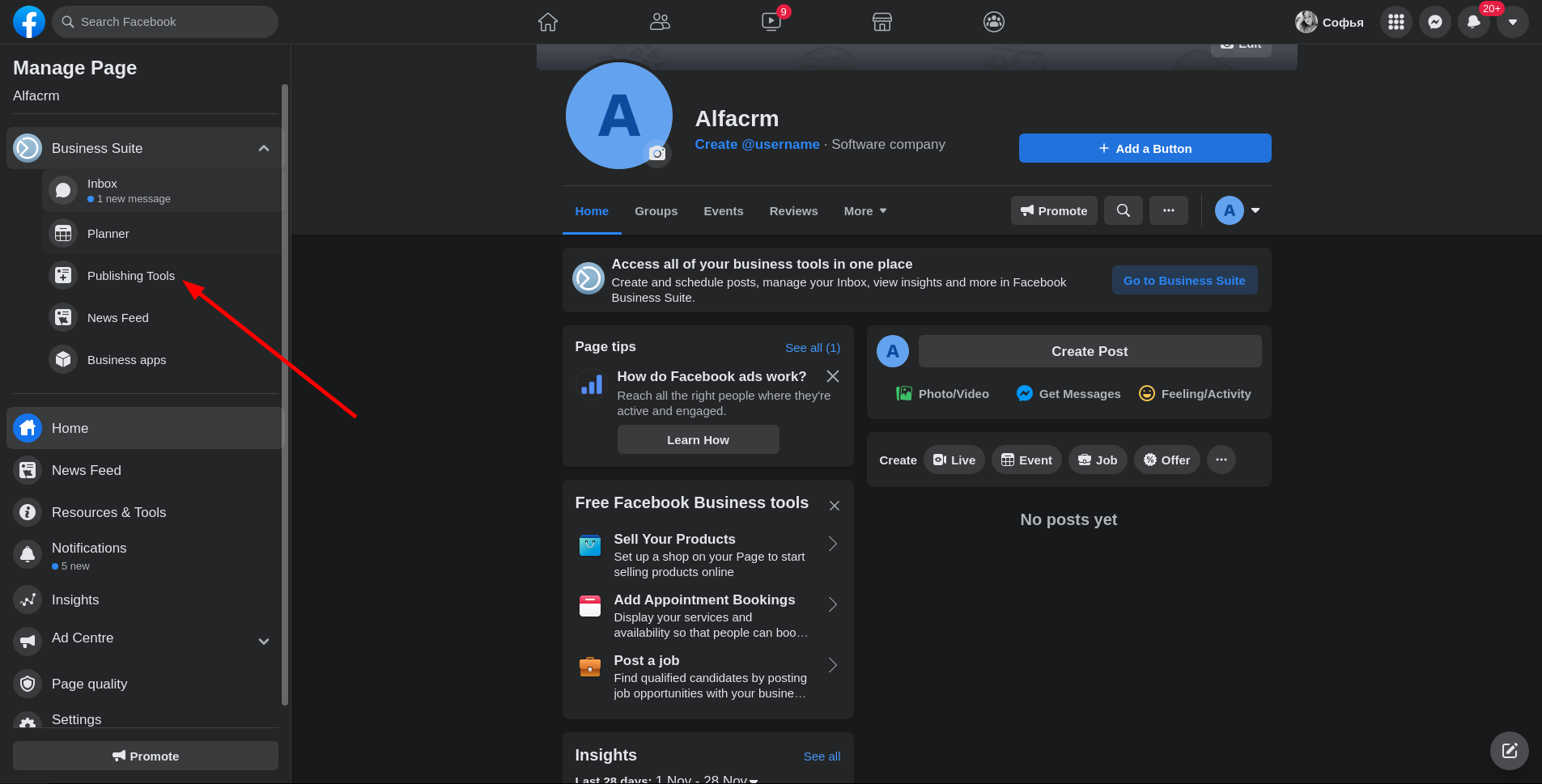Open Add Appointment Bookings chevron
This screenshot has height=784, width=1542.
pyautogui.click(x=833, y=604)
